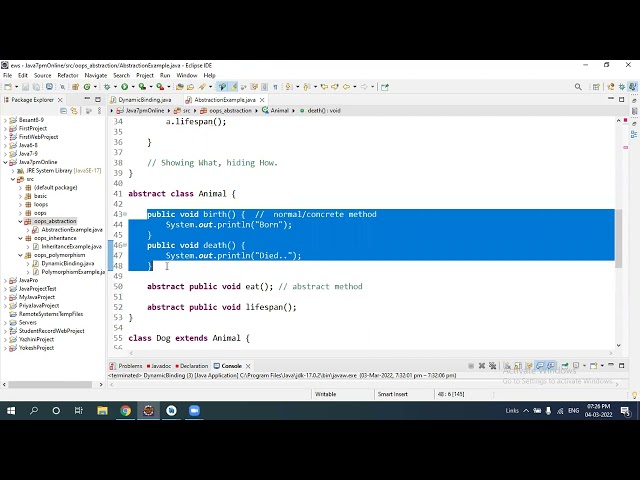Click the Open Task folder icon
The image size is (640, 480).
pos(190,87)
